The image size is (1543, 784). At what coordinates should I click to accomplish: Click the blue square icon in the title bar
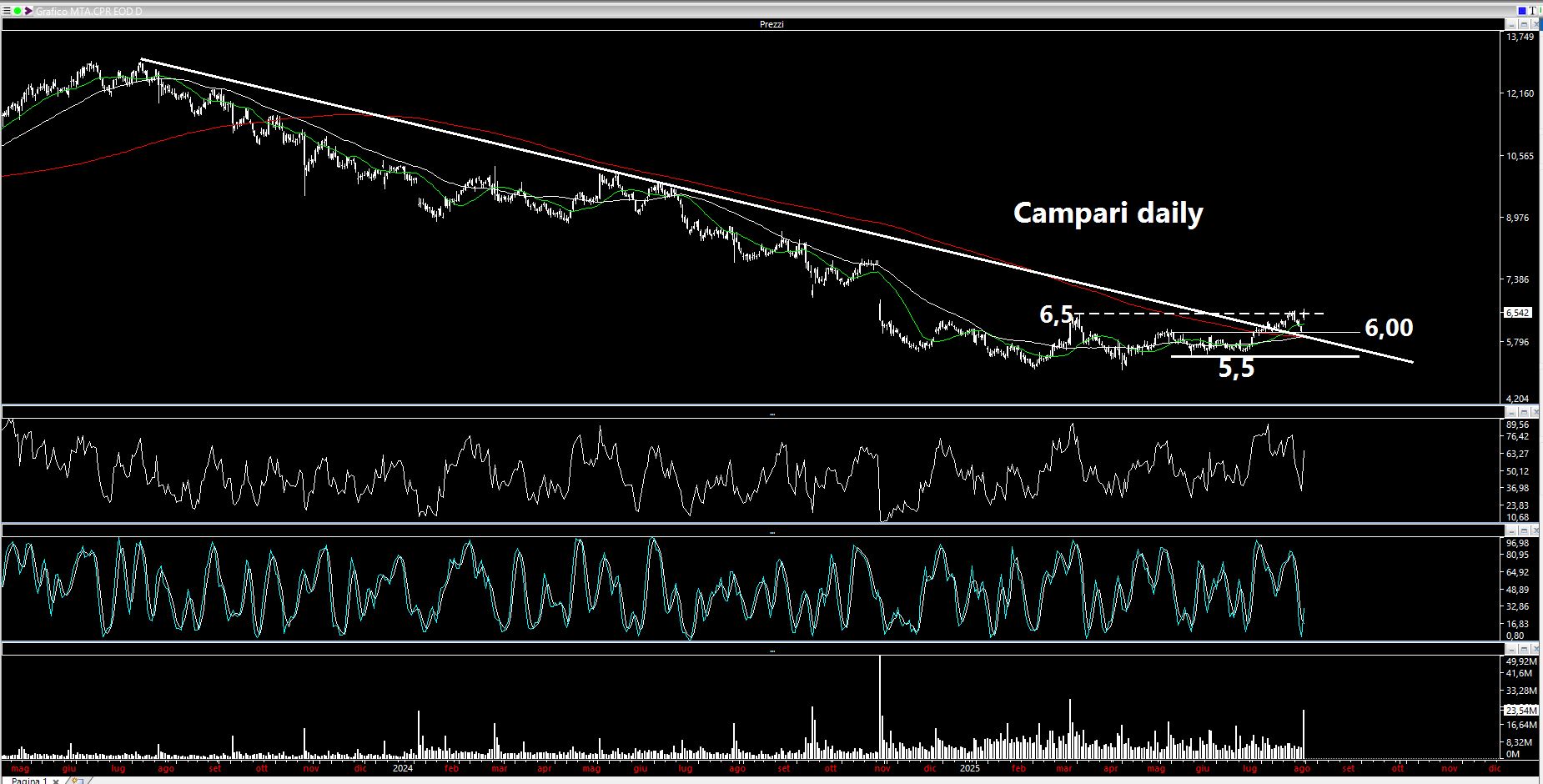click(1522, 11)
